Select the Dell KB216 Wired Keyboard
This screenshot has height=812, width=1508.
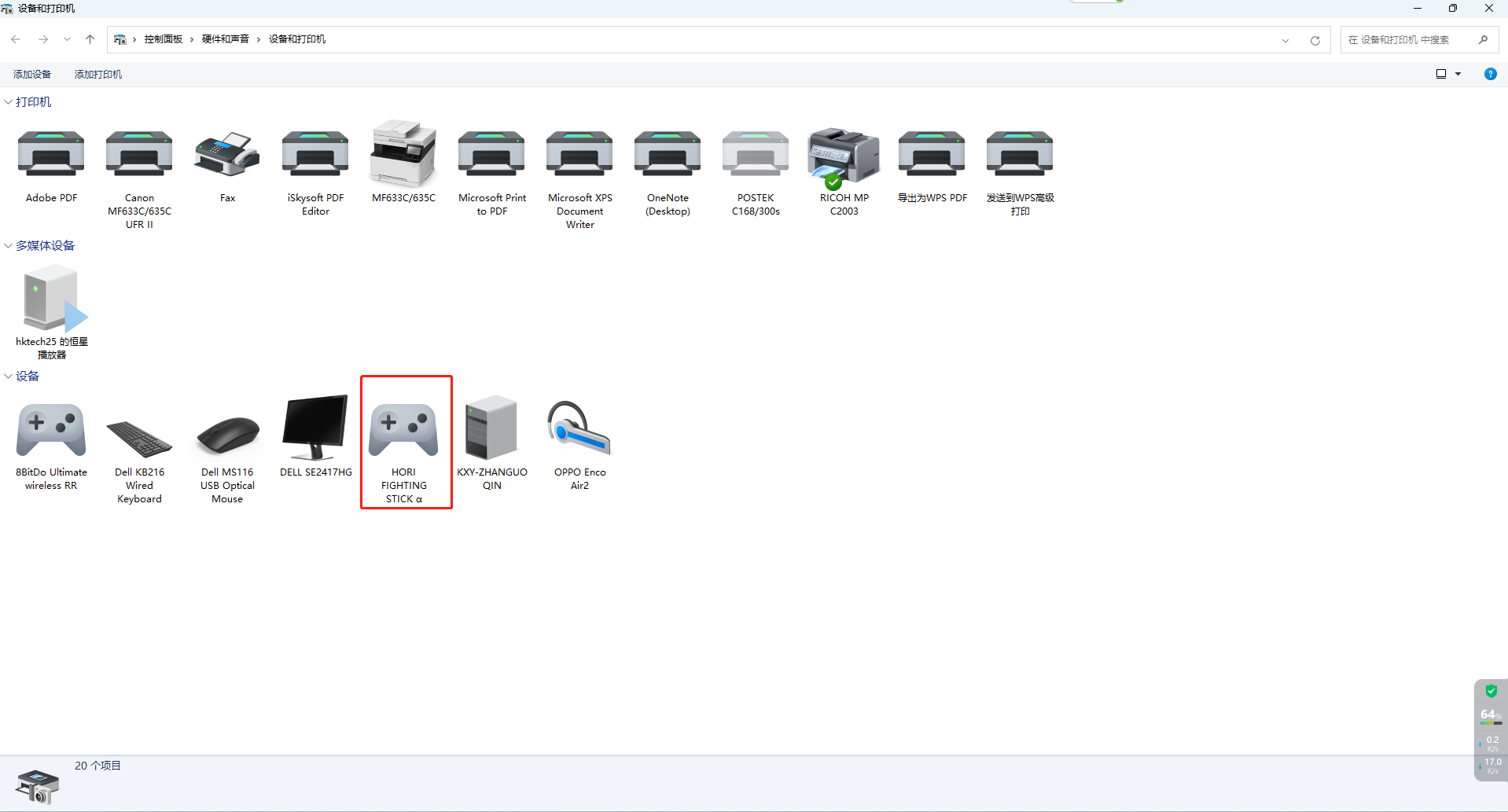tap(139, 439)
